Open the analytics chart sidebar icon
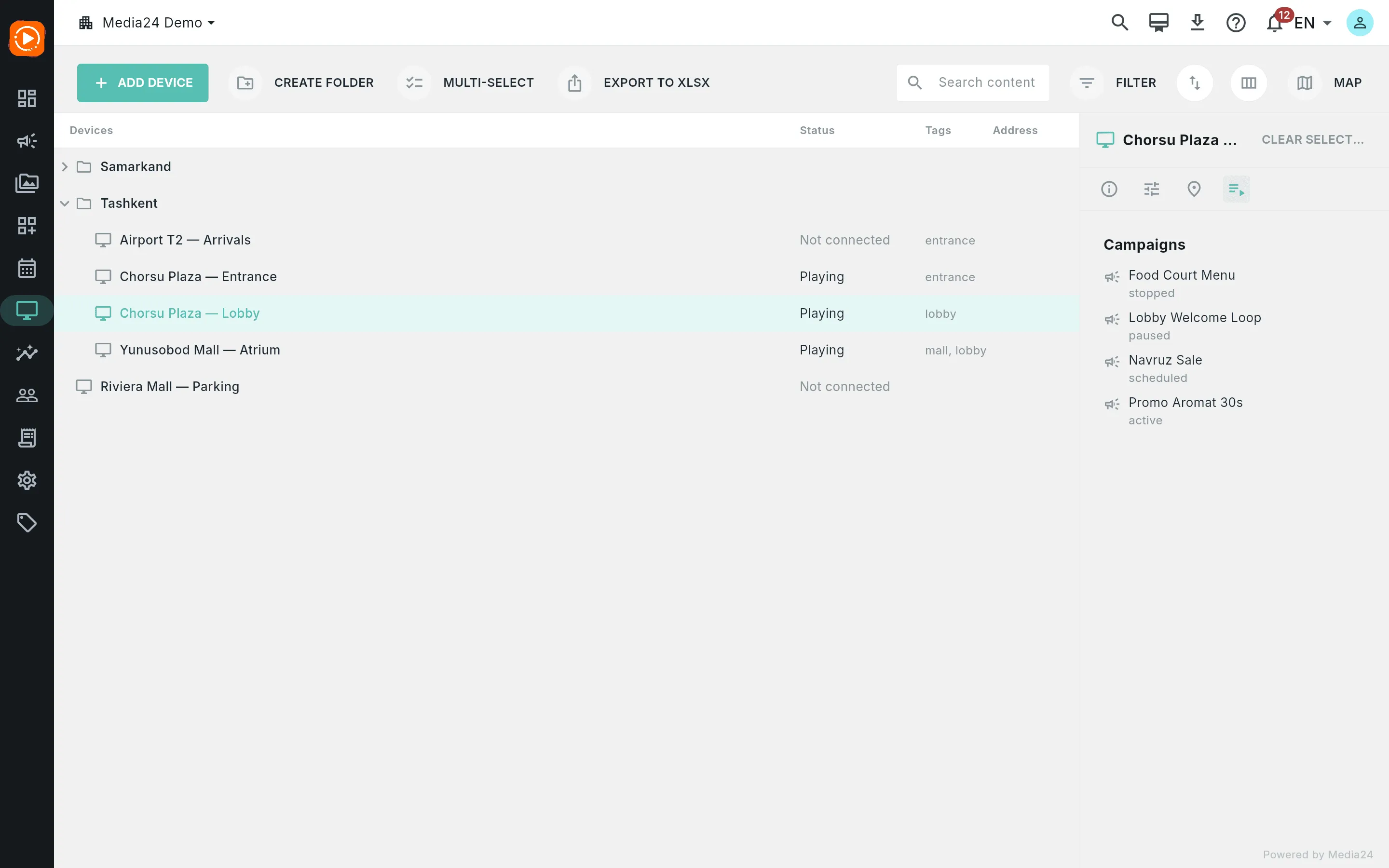Image resolution: width=1389 pixels, height=868 pixels. [x=27, y=353]
